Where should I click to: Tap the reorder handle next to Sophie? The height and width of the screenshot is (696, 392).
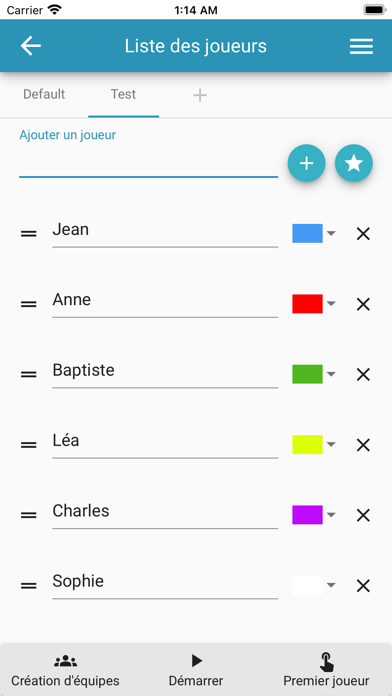pos(29,586)
